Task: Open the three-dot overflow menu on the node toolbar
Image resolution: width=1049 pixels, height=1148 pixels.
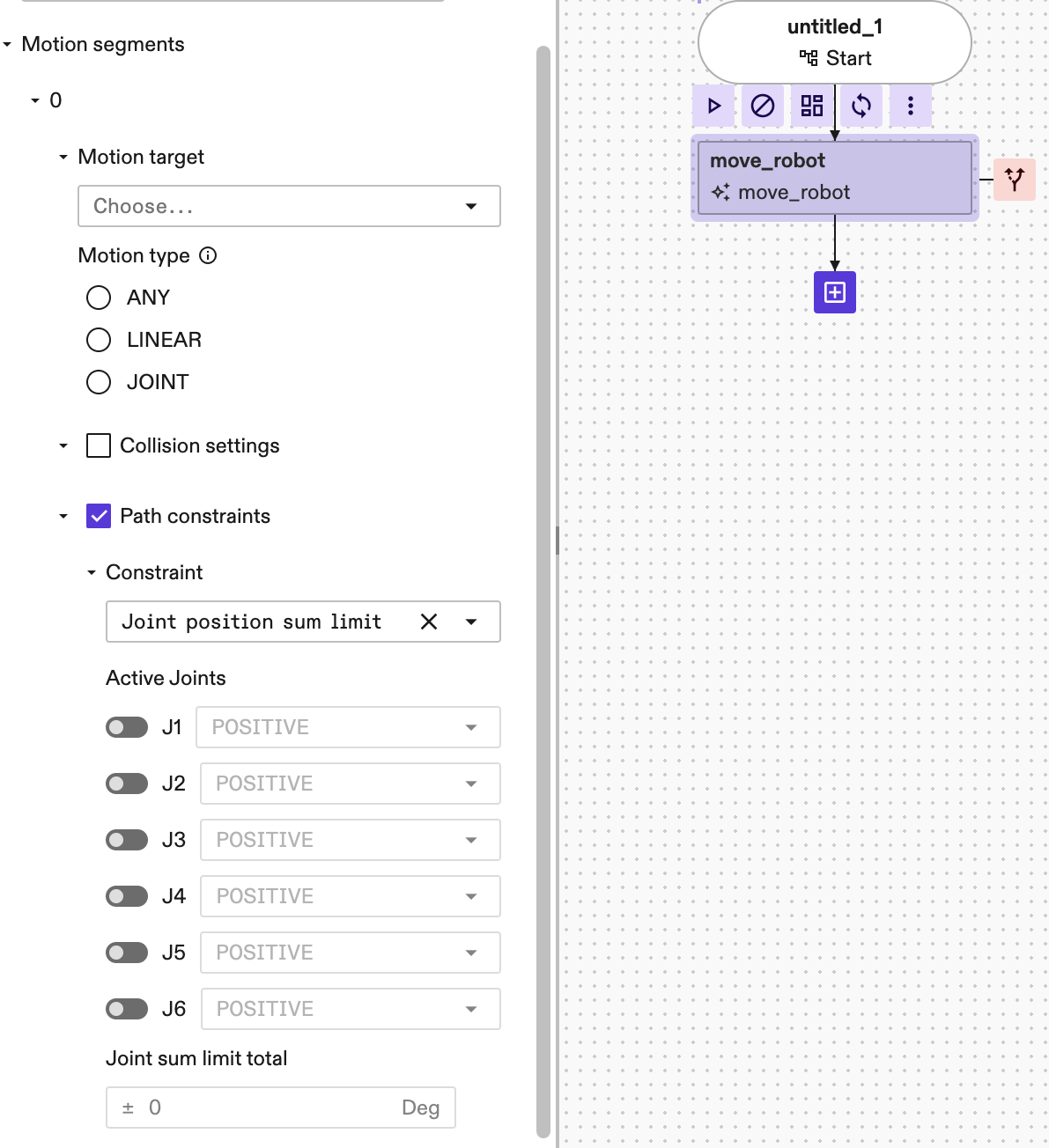Action: (911, 106)
